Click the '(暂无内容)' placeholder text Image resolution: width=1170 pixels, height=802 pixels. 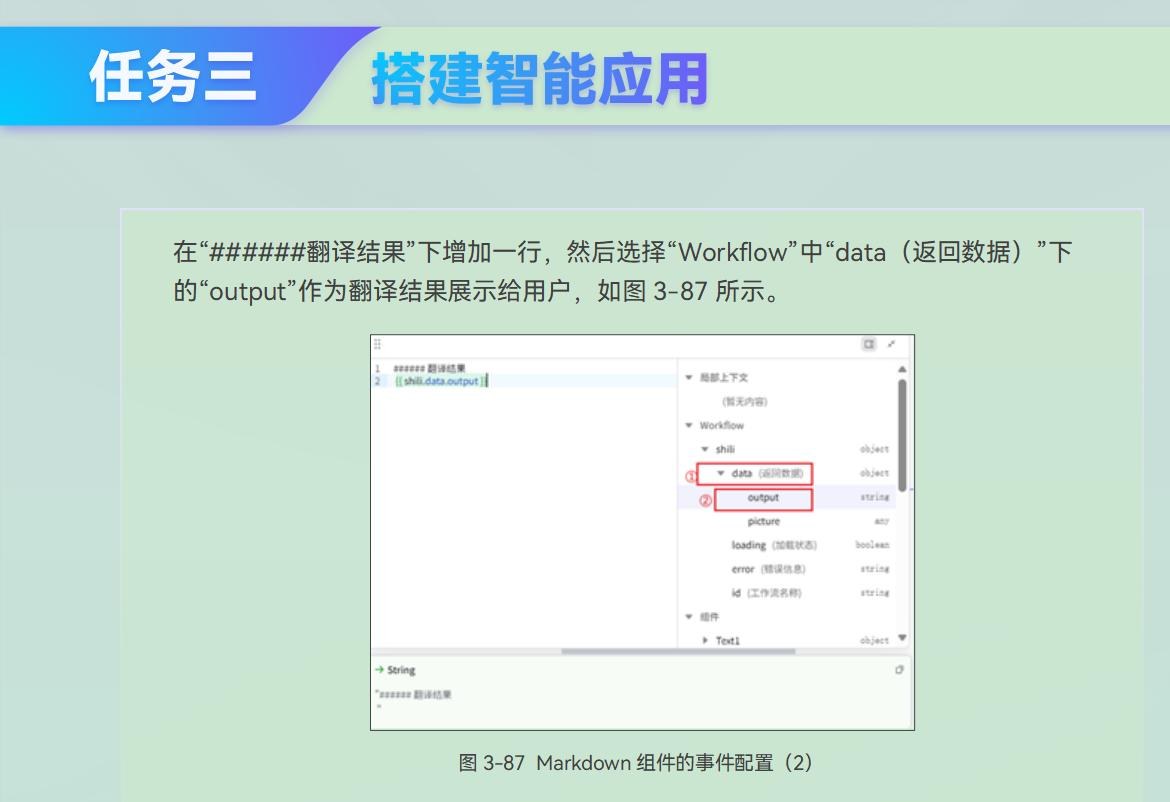click(x=744, y=401)
